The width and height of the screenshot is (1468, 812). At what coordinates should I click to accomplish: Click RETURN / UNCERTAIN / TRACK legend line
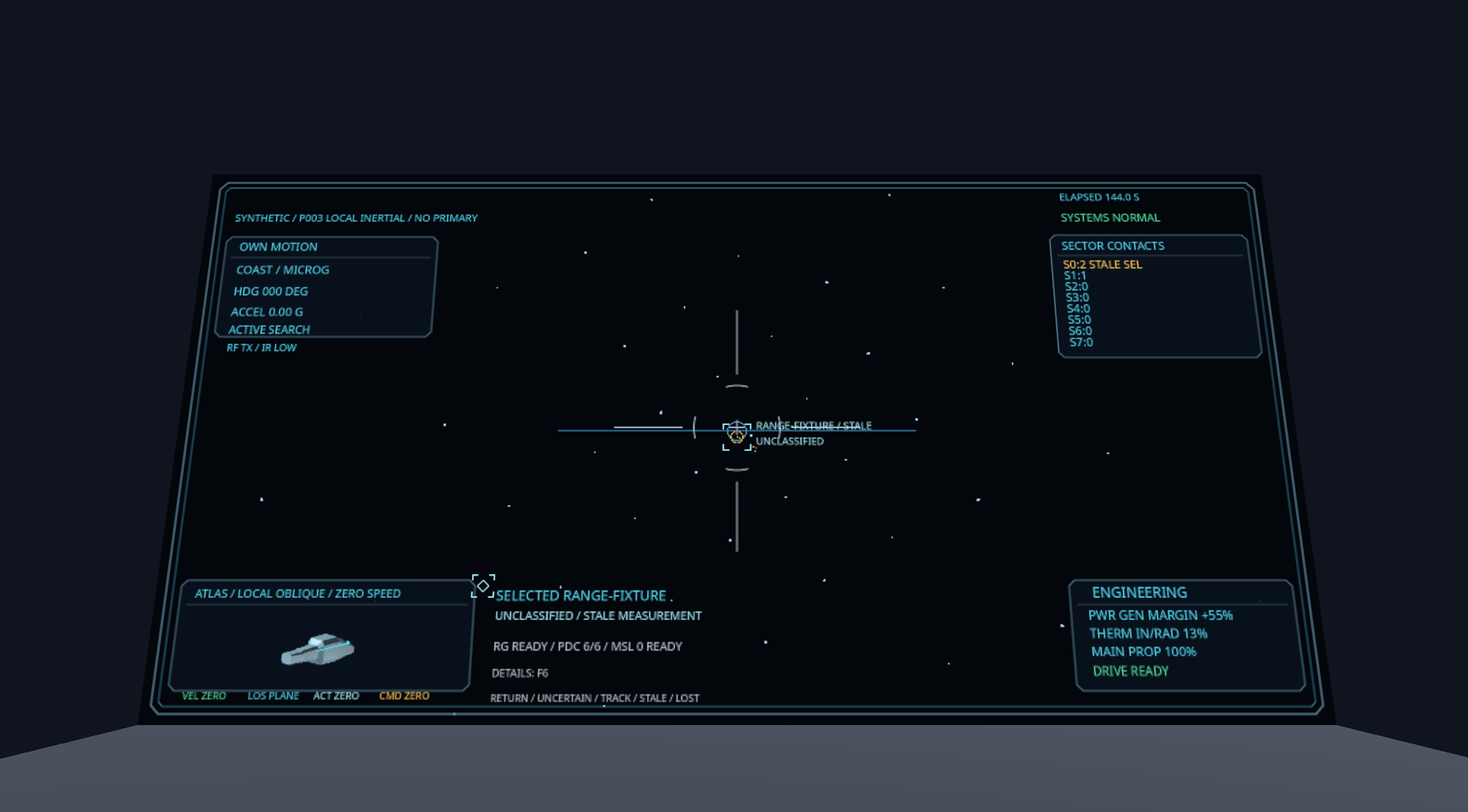tap(594, 698)
